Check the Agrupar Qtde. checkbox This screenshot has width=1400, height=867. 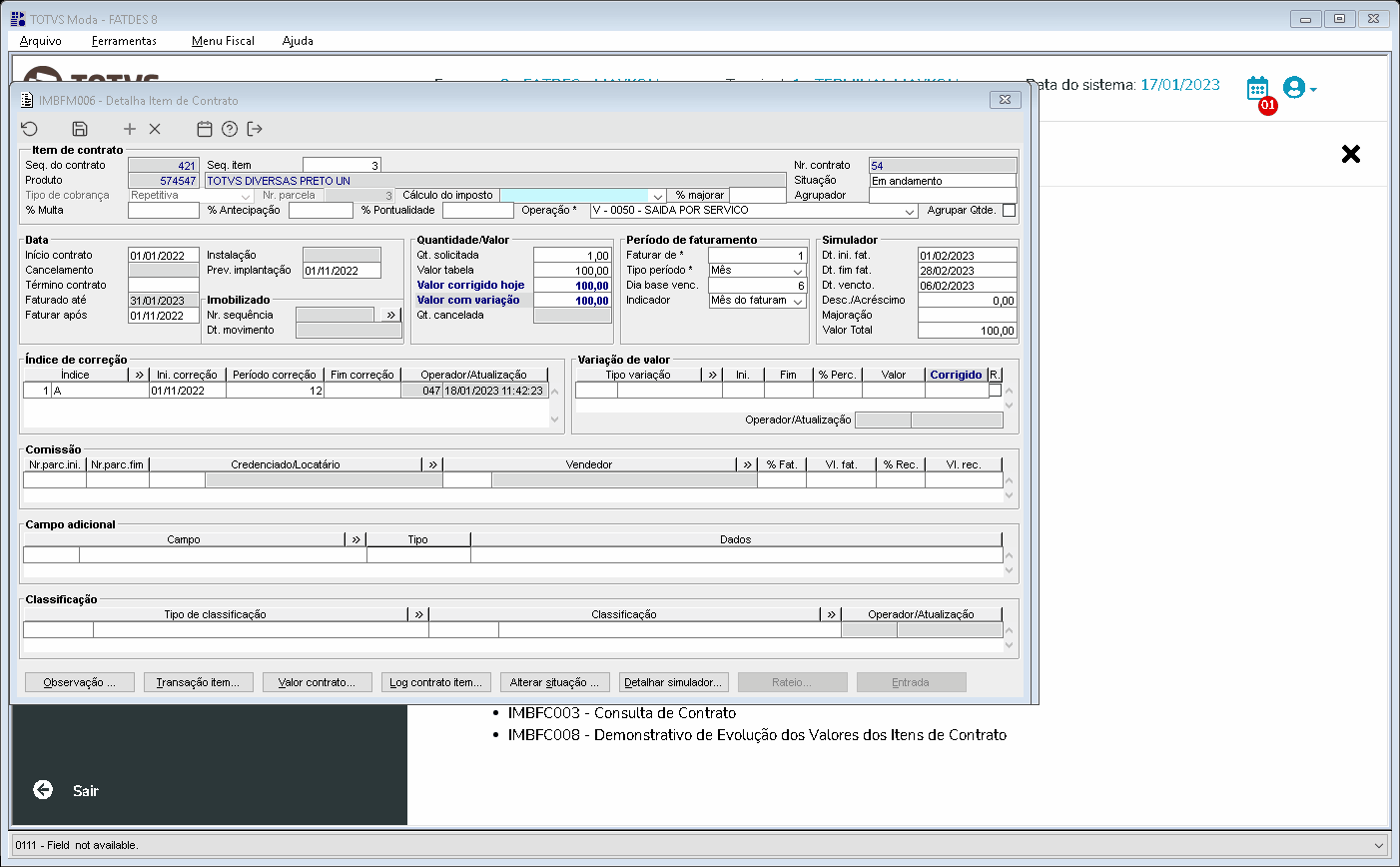pyautogui.click(x=1009, y=211)
